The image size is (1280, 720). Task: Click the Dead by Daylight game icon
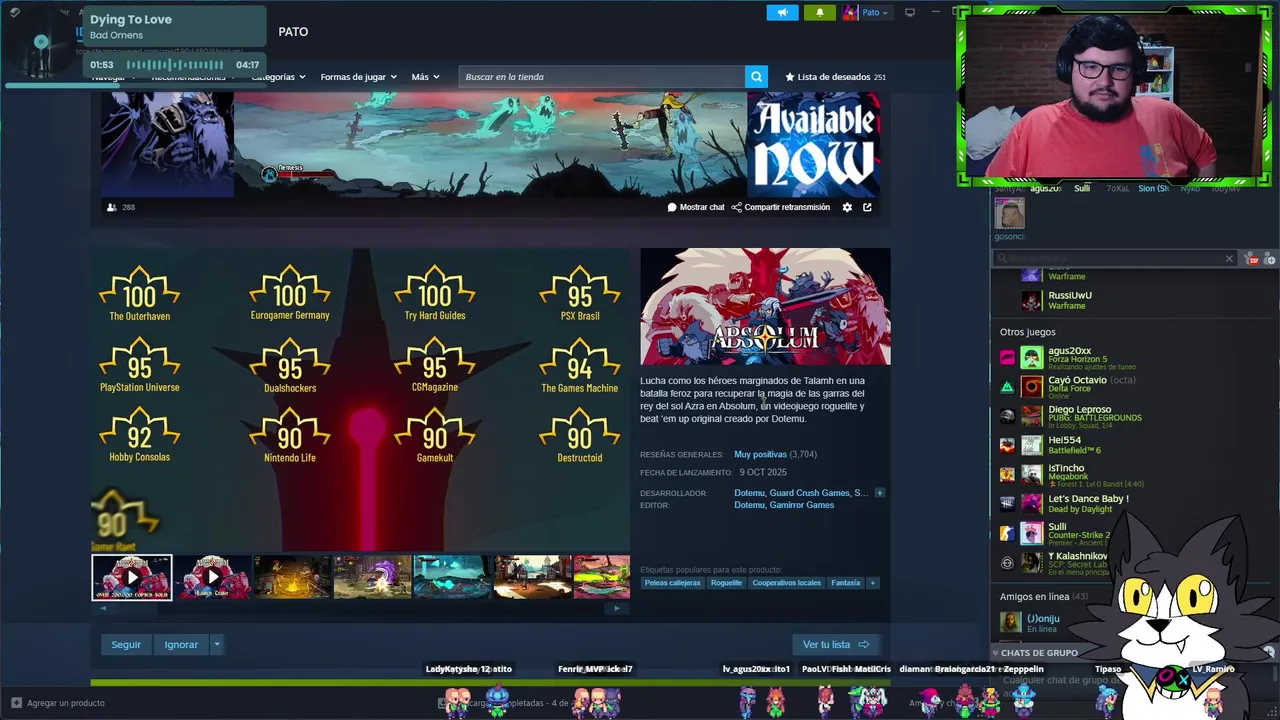[1007, 503]
